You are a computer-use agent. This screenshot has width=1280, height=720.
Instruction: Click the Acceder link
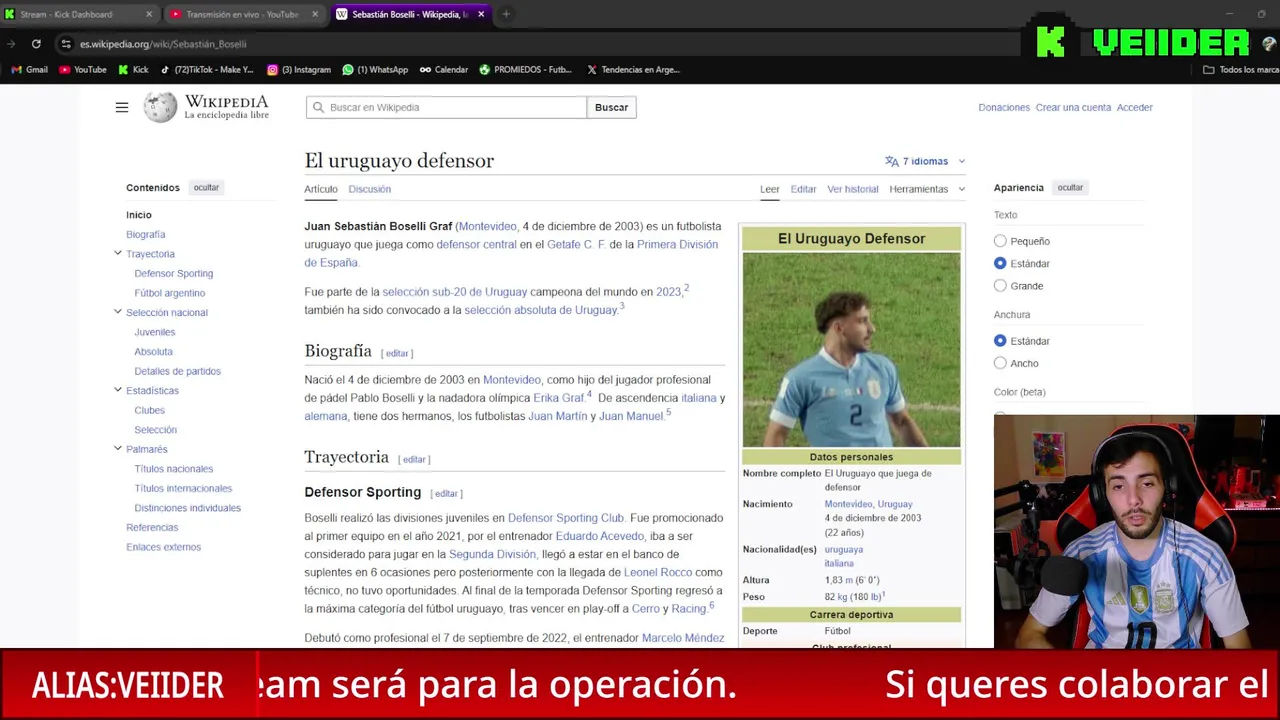click(1135, 107)
